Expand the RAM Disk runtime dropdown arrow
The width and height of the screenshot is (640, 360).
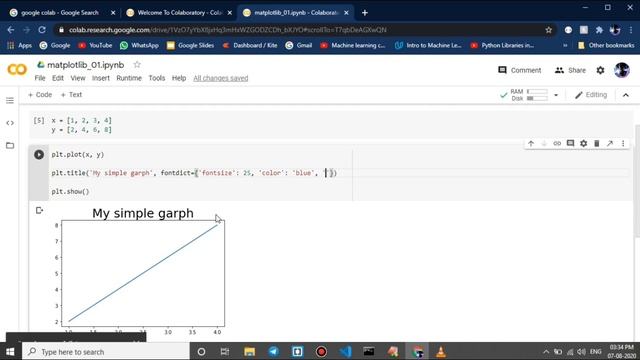556,95
